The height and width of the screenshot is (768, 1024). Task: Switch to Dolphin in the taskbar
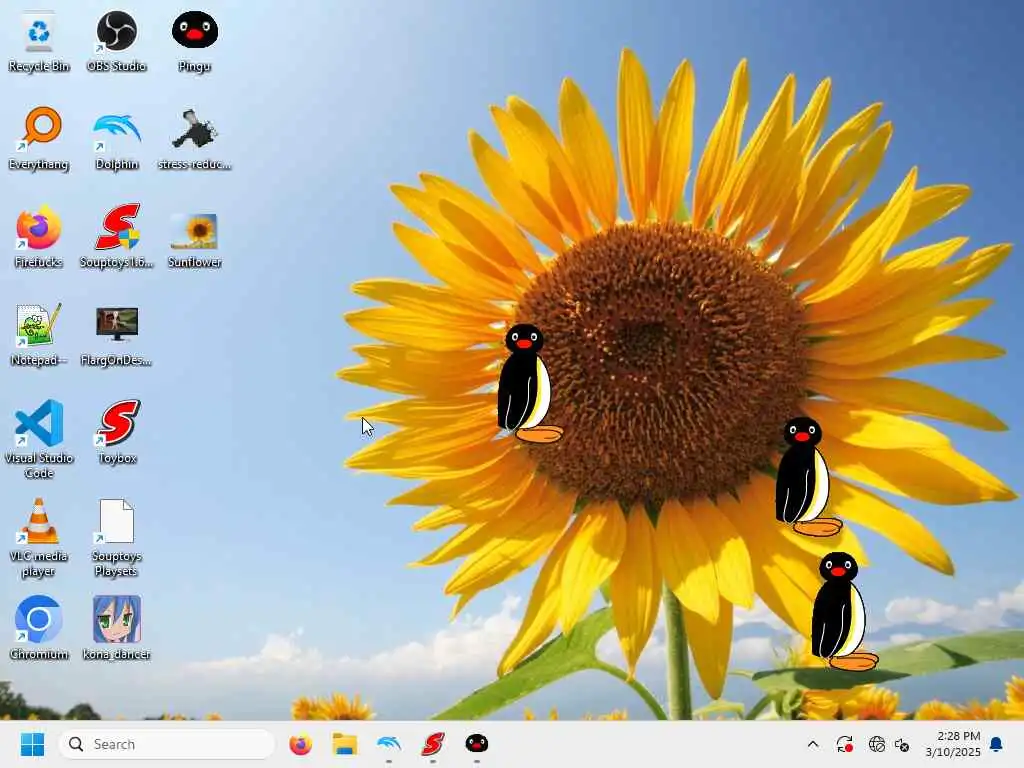click(x=389, y=744)
